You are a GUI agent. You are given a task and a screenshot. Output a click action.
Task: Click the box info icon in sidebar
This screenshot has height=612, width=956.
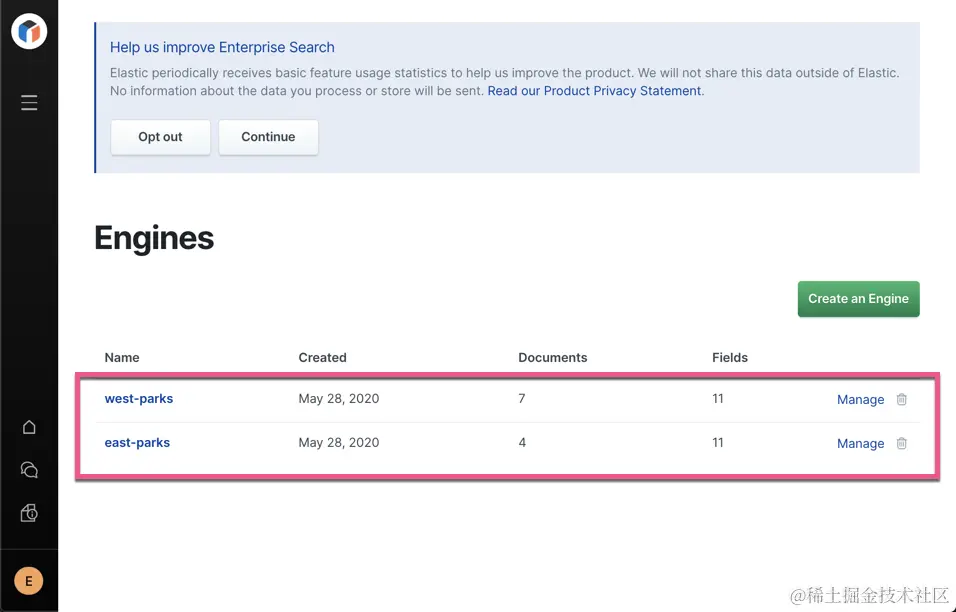click(29, 513)
